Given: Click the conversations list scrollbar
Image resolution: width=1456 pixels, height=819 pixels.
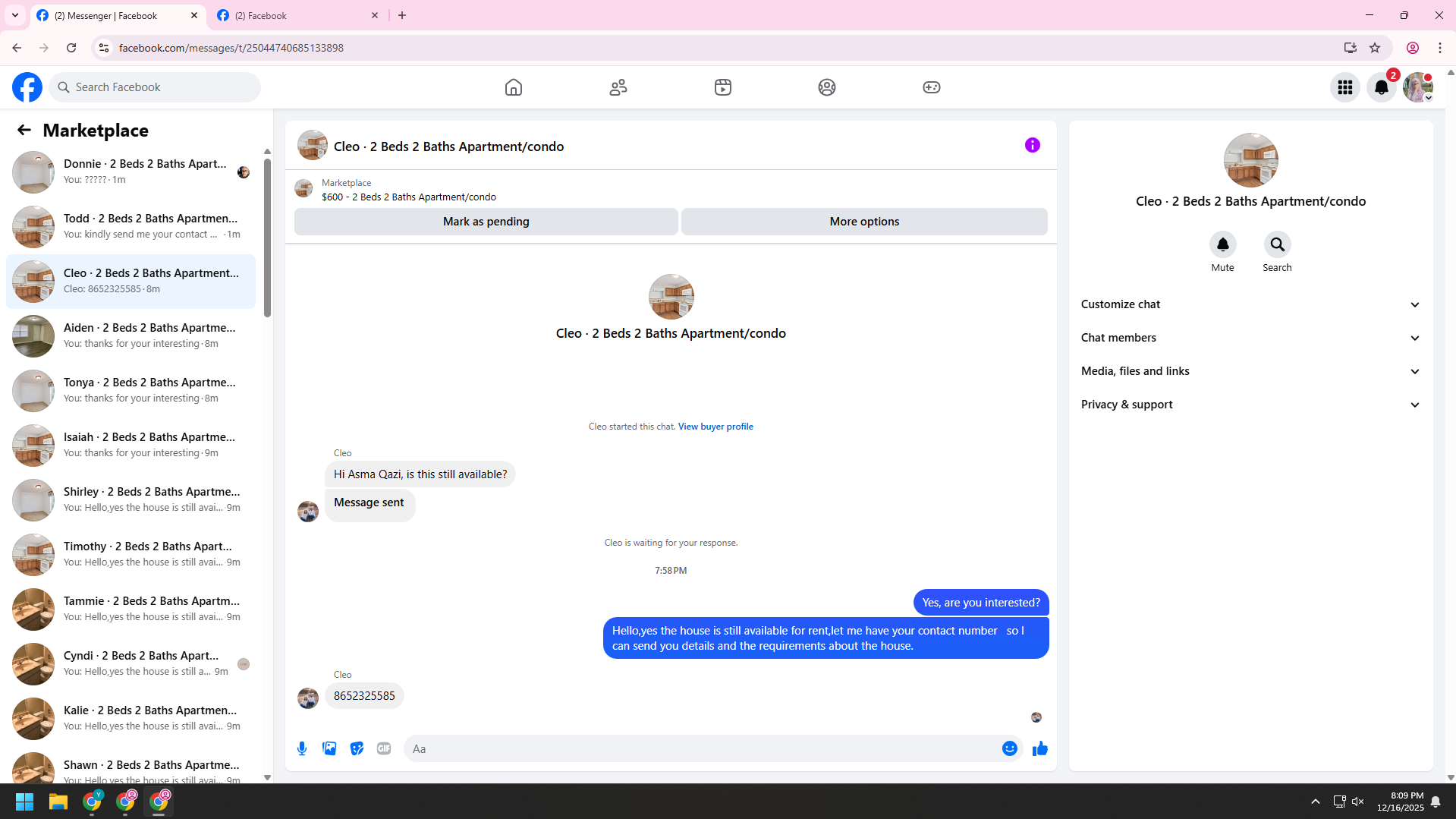Looking at the screenshot, I should click(267, 238).
